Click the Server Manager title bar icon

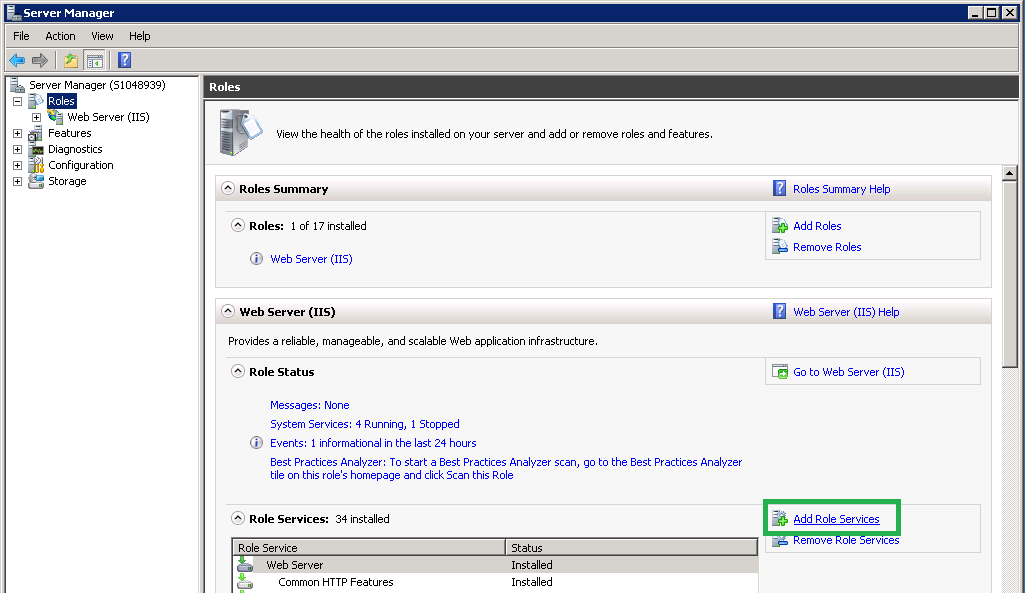click(x=13, y=12)
